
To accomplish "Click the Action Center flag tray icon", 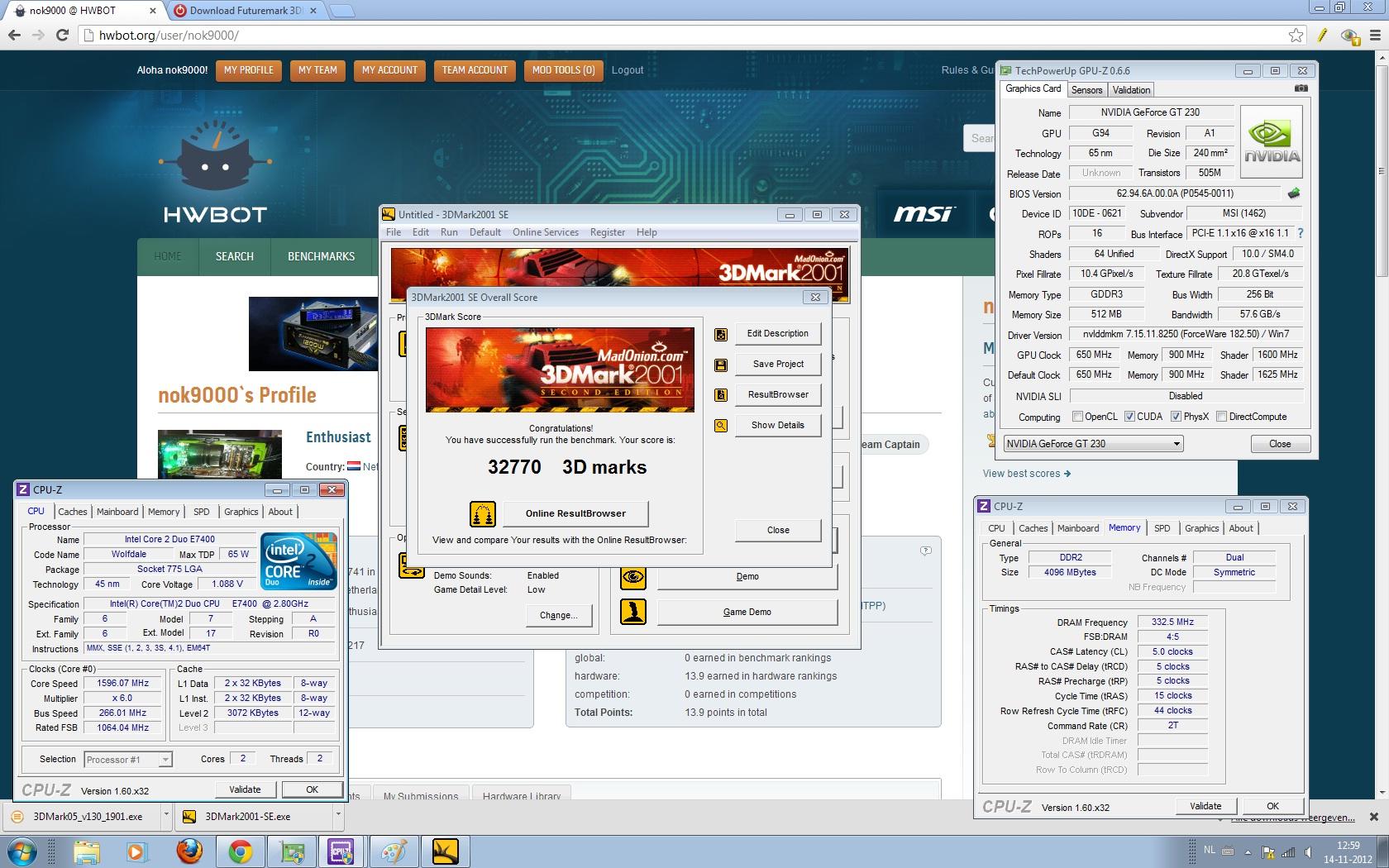I will 1267,852.
